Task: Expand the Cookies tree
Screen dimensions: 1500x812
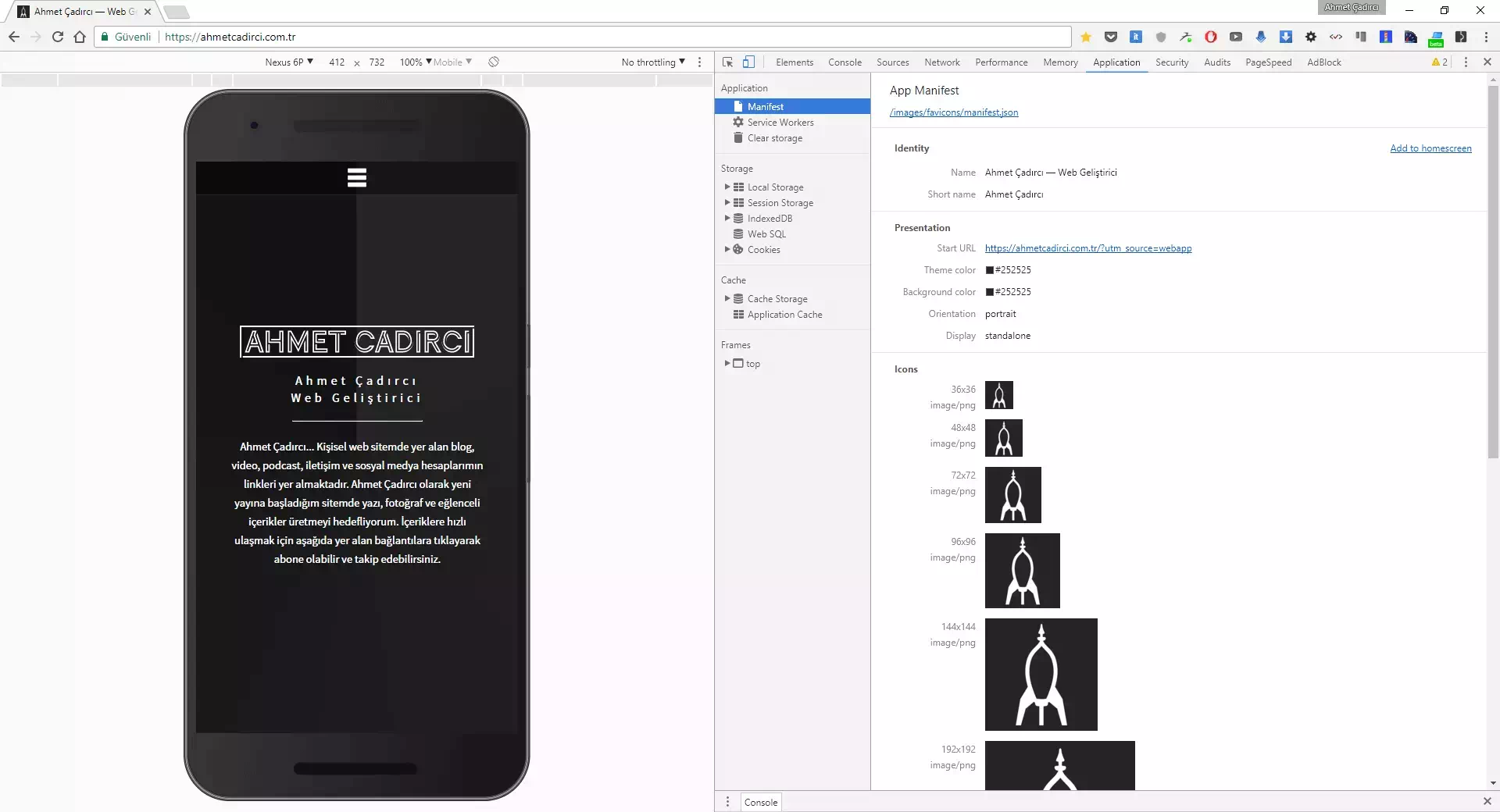Action: (x=727, y=250)
